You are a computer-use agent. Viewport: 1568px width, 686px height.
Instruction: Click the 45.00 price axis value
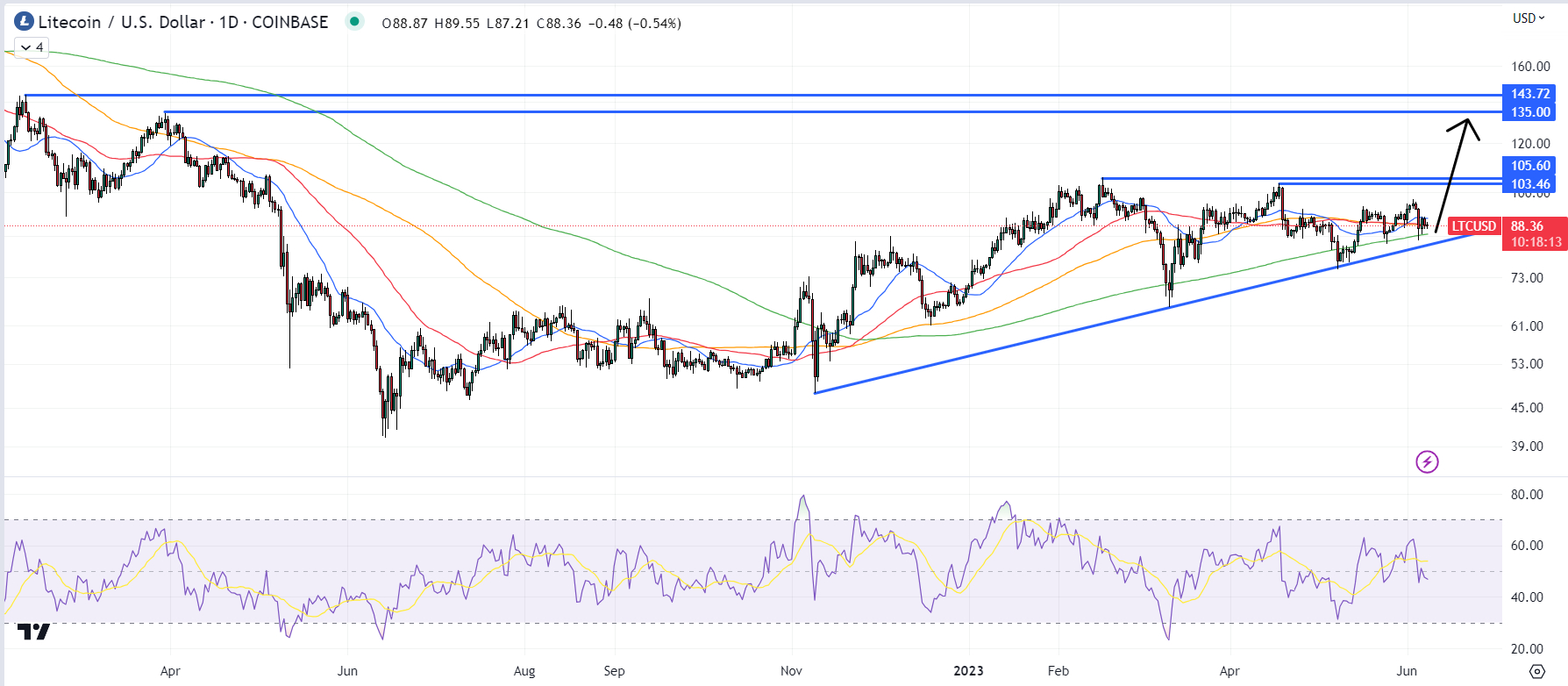(1527, 408)
